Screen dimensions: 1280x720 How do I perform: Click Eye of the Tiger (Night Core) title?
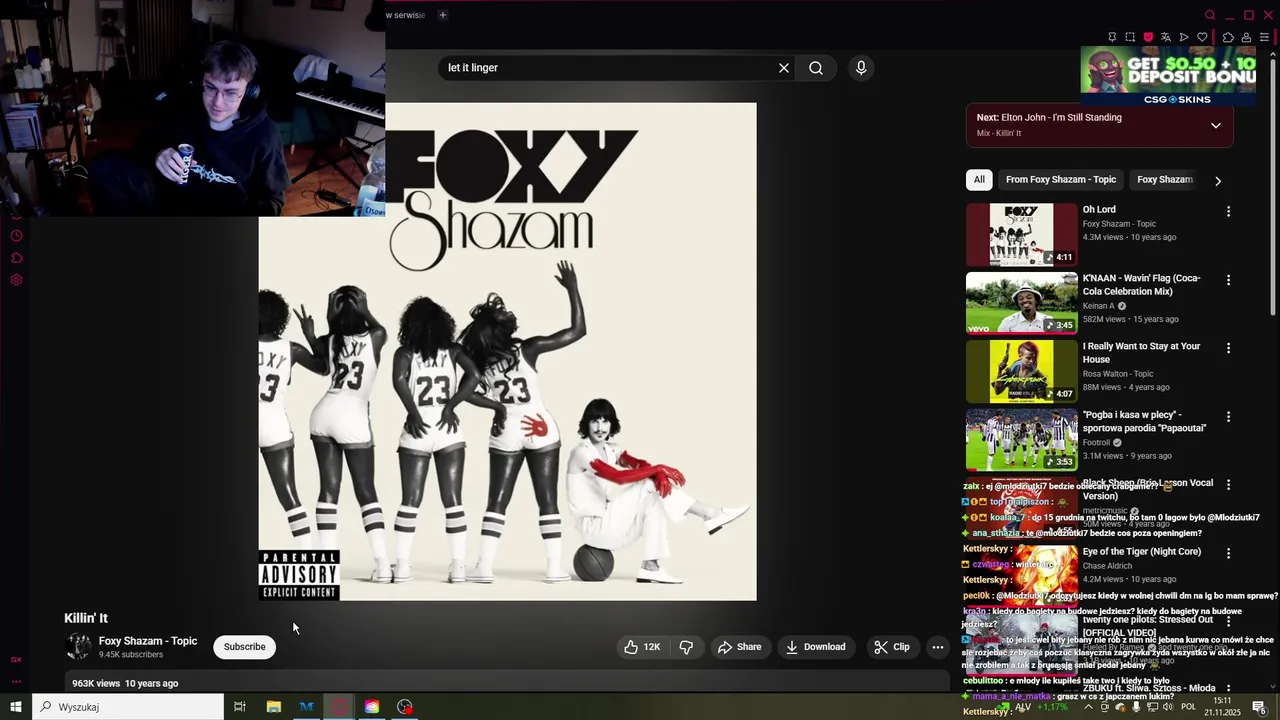[1142, 552]
